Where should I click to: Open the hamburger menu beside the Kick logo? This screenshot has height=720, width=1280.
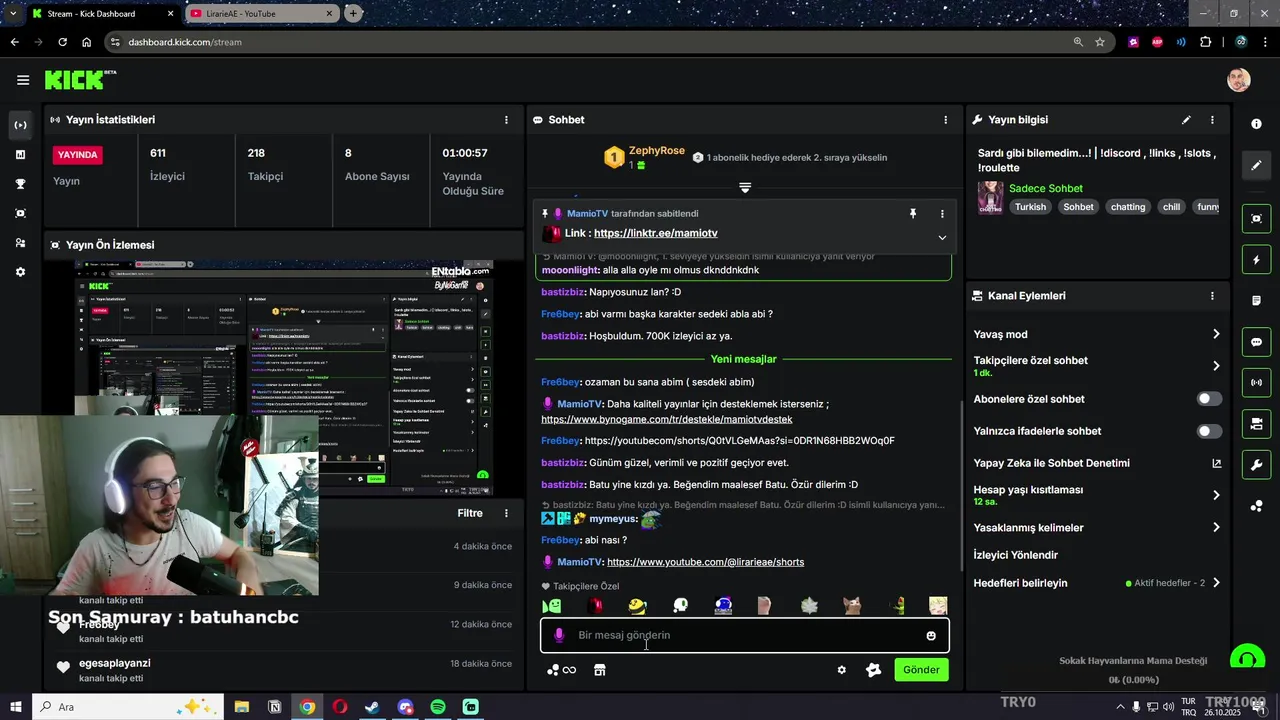(x=23, y=80)
